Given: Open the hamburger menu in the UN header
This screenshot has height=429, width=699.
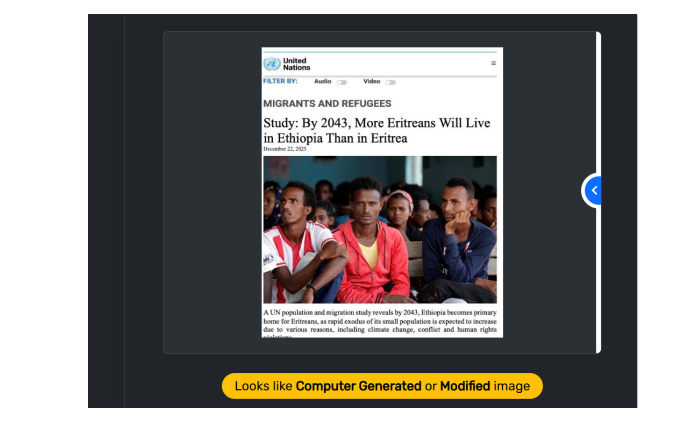Looking at the screenshot, I should click(493, 63).
